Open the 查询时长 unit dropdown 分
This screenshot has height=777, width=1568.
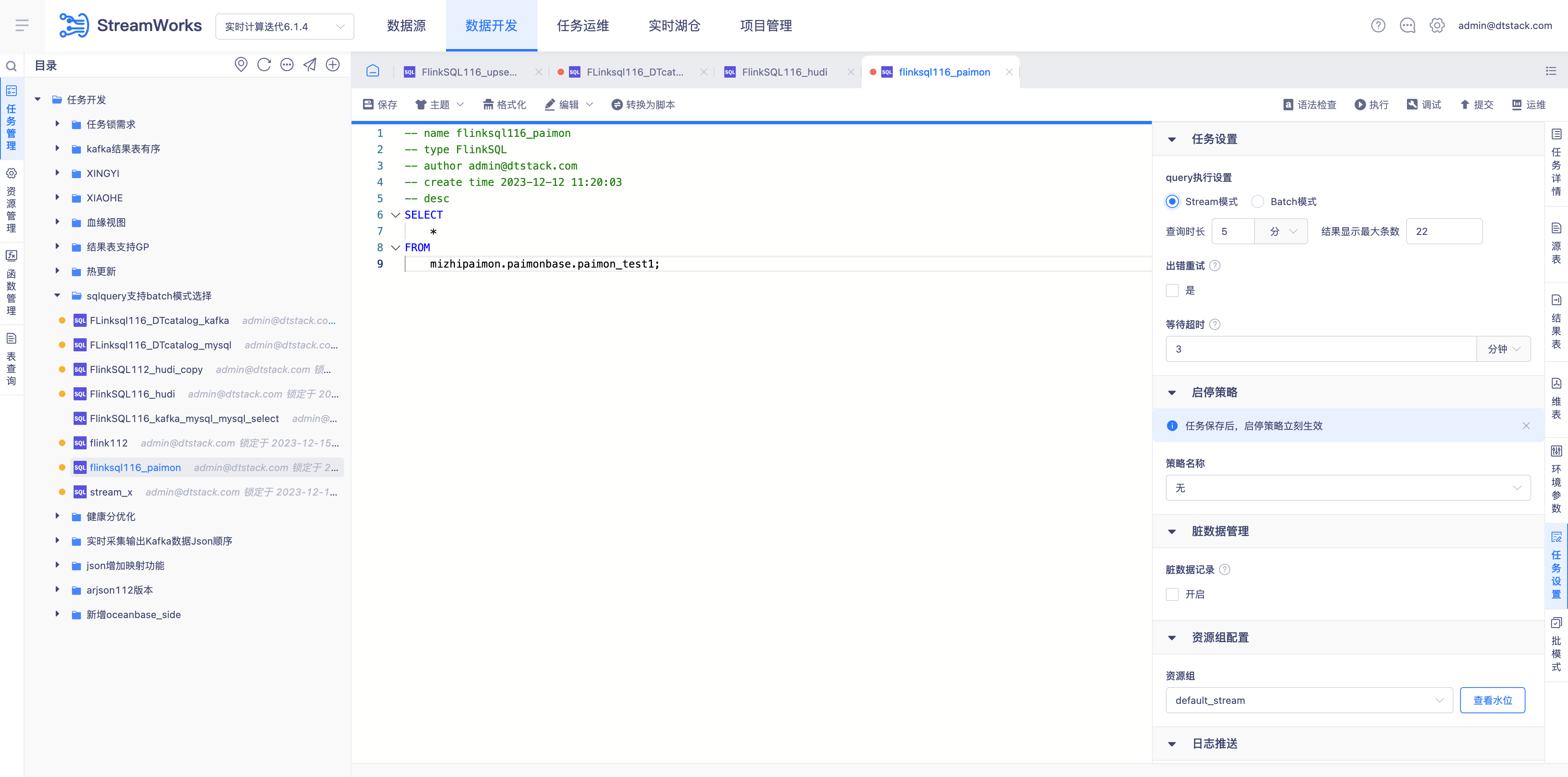(1281, 231)
